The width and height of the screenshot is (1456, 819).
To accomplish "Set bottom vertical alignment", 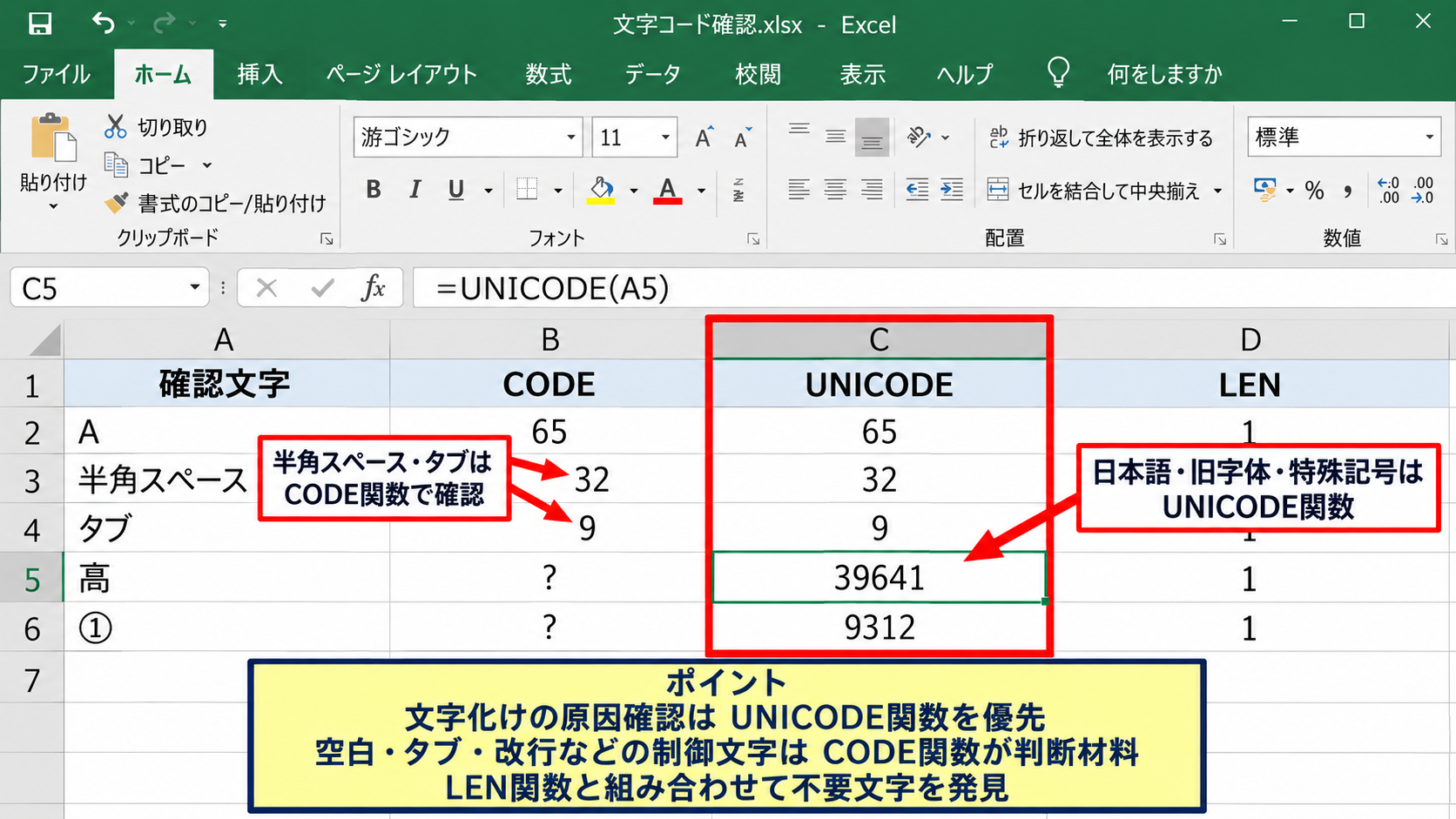I will 872,138.
